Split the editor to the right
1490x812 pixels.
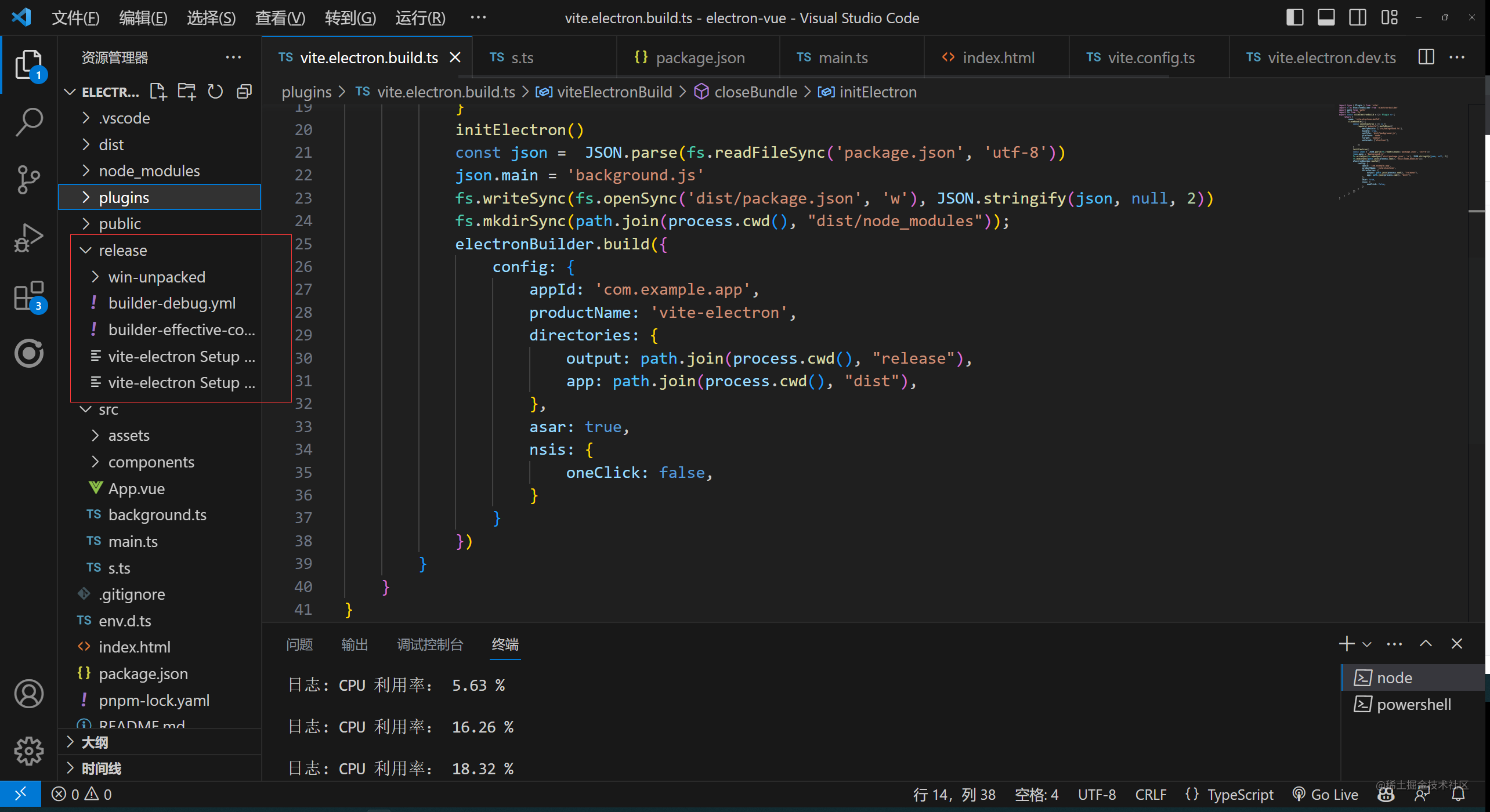[1426, 57]
